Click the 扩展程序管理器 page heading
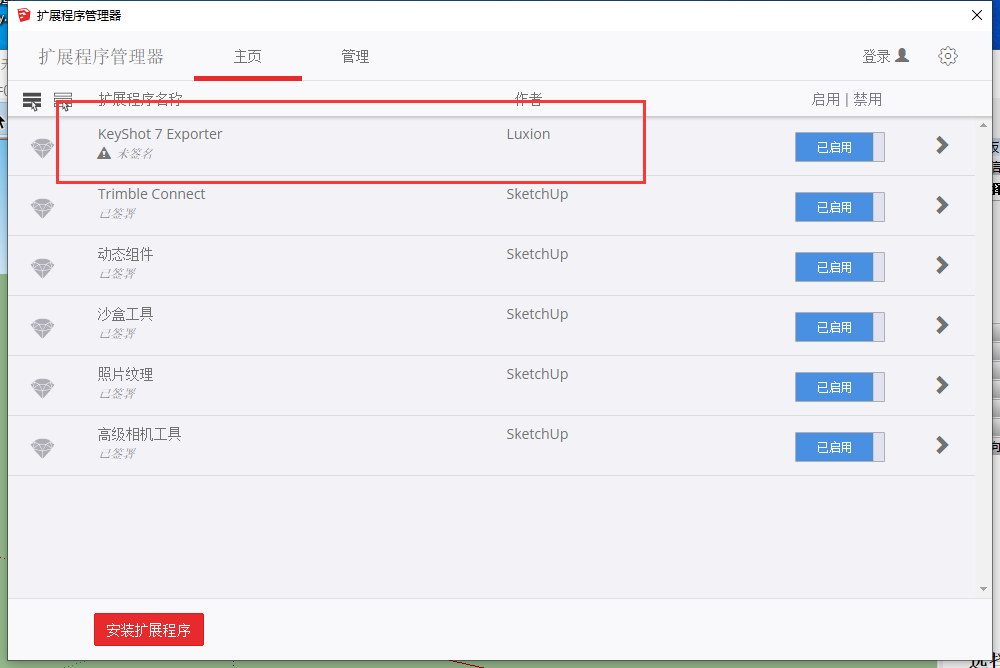This screenshot has height=668, width=1000. [x=101, y=57]
